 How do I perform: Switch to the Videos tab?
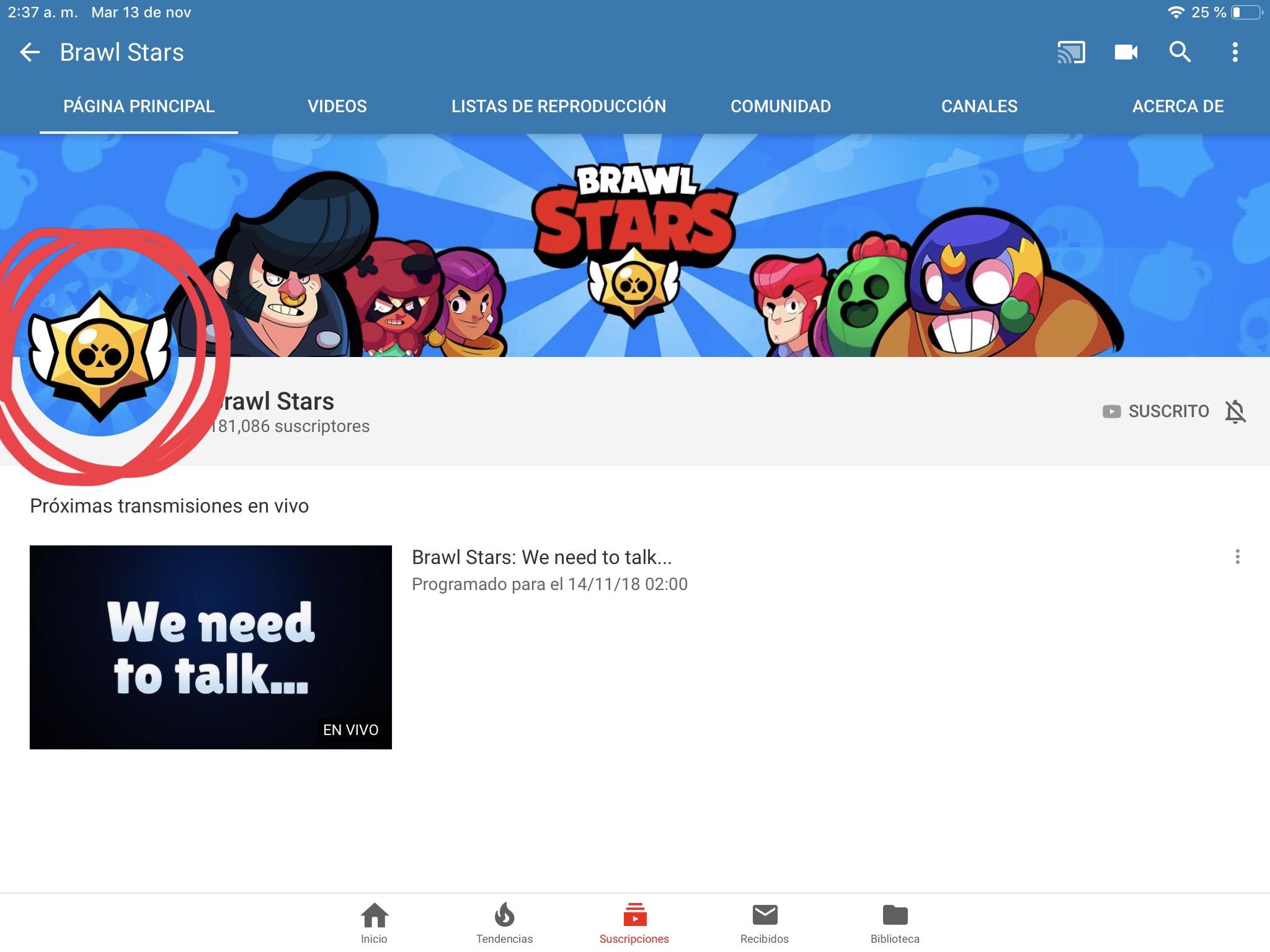click(337, 106)
